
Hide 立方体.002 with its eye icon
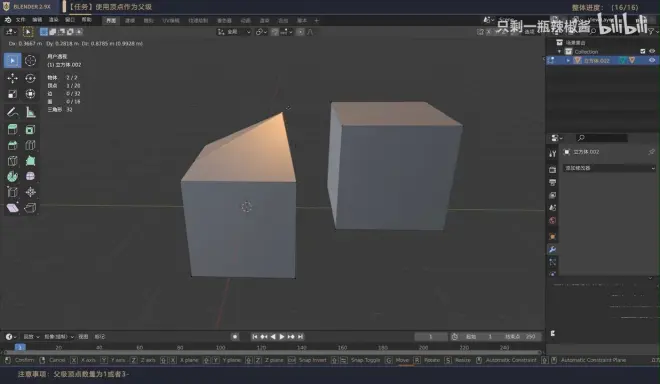coord(652,60)
